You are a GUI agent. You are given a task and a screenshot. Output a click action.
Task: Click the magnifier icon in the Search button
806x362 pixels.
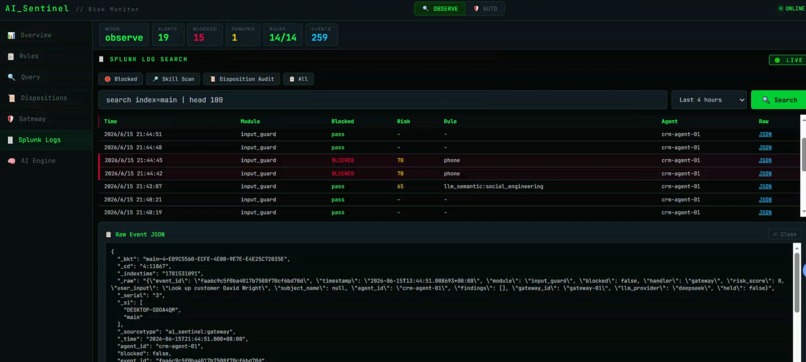(766, 100)
